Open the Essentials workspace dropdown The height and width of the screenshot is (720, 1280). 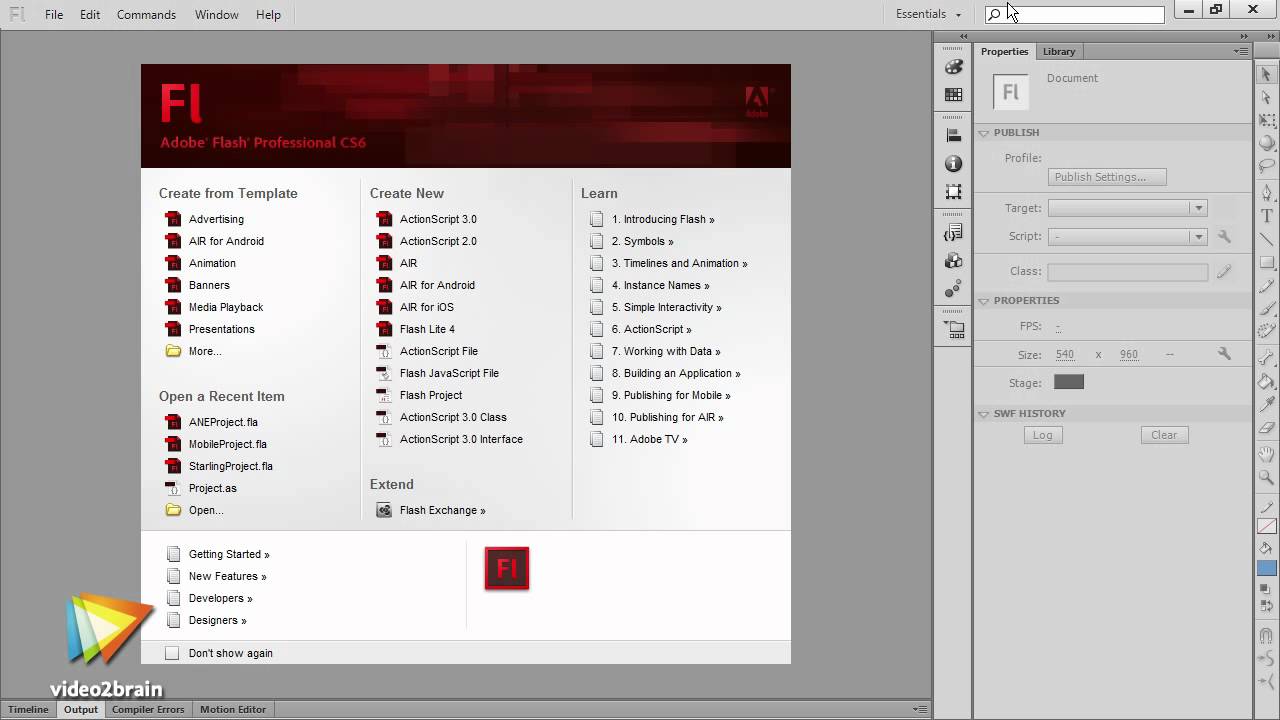click(929, 14)
